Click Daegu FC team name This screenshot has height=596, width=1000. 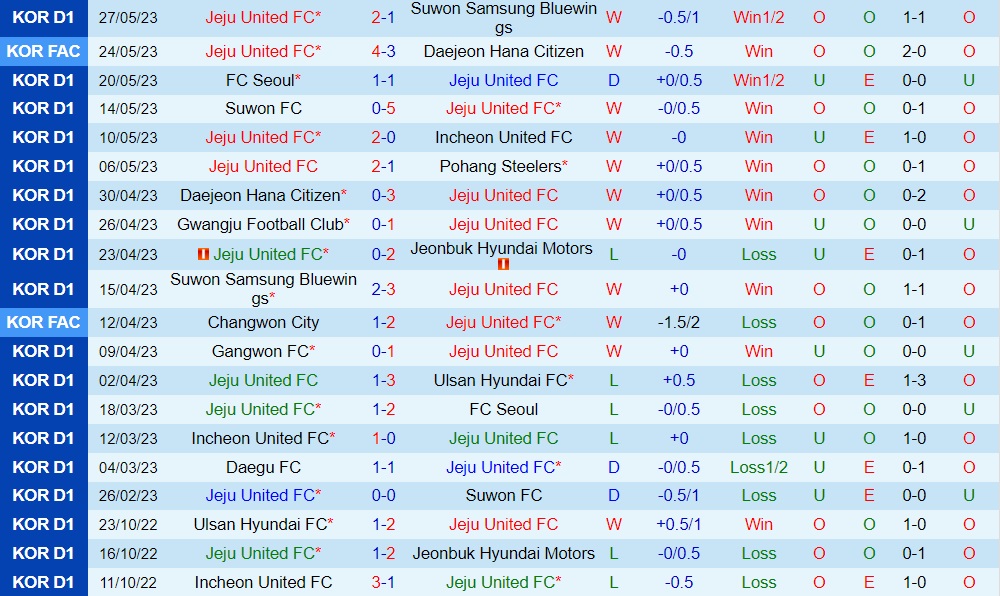pos(264,467)
